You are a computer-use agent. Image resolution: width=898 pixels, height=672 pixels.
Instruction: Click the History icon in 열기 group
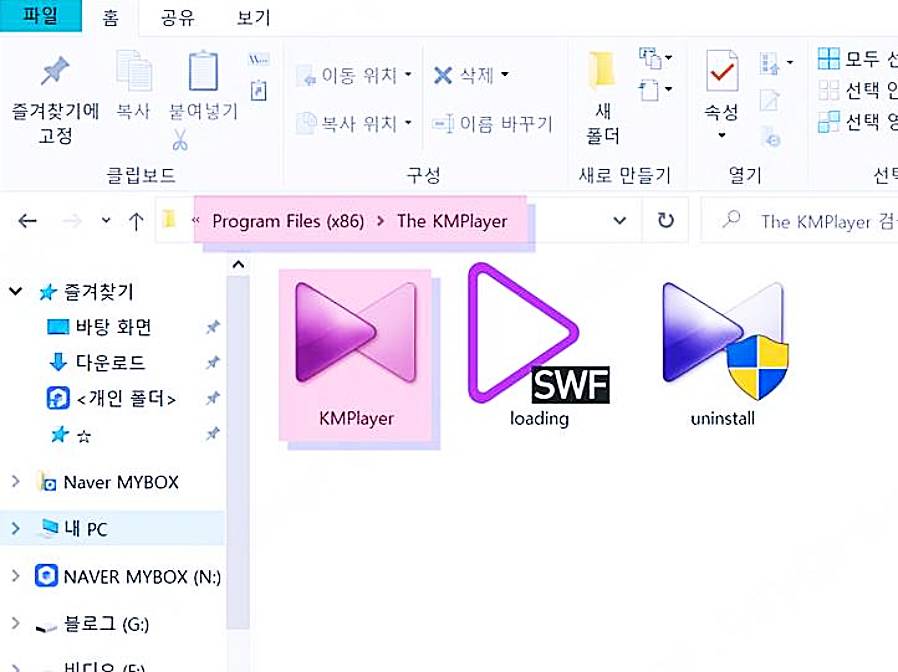pyautogui.click(x=770, y=137)
